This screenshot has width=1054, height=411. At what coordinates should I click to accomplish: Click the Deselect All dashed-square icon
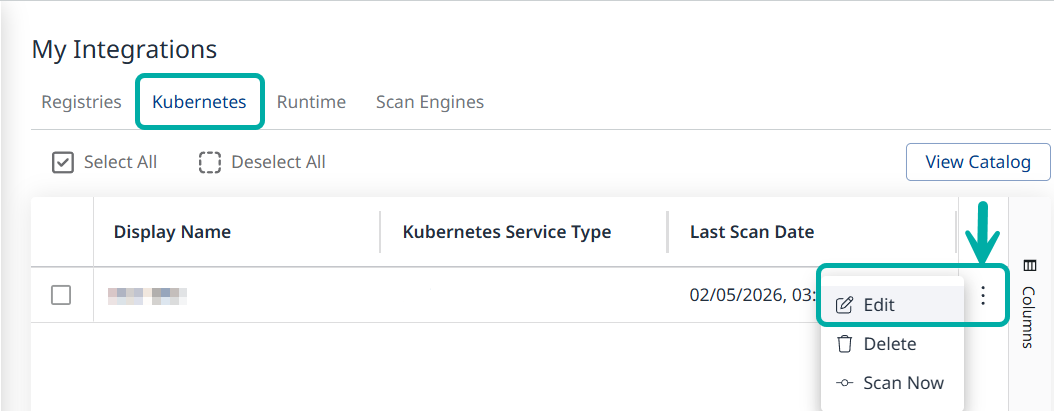coord(209,162)
